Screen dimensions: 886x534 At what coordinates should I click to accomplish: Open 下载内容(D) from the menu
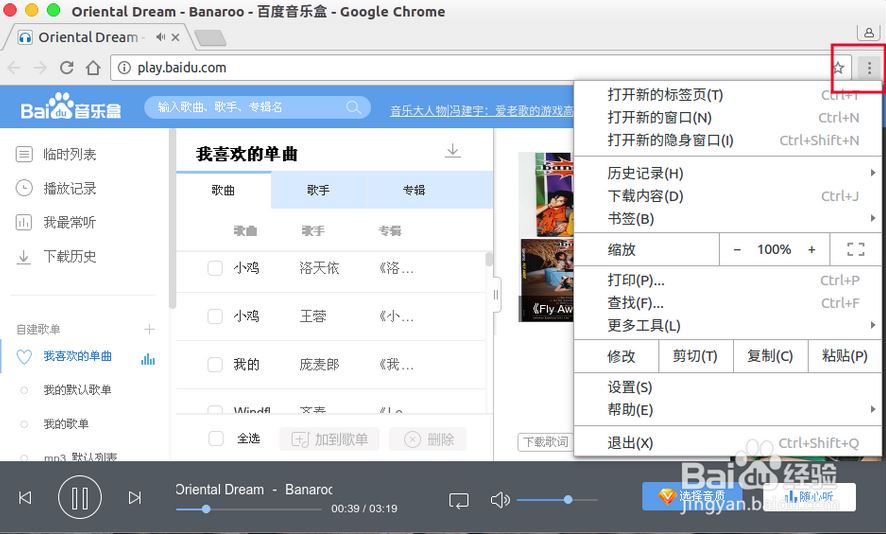pyautogui.click(x=728, y=196)
